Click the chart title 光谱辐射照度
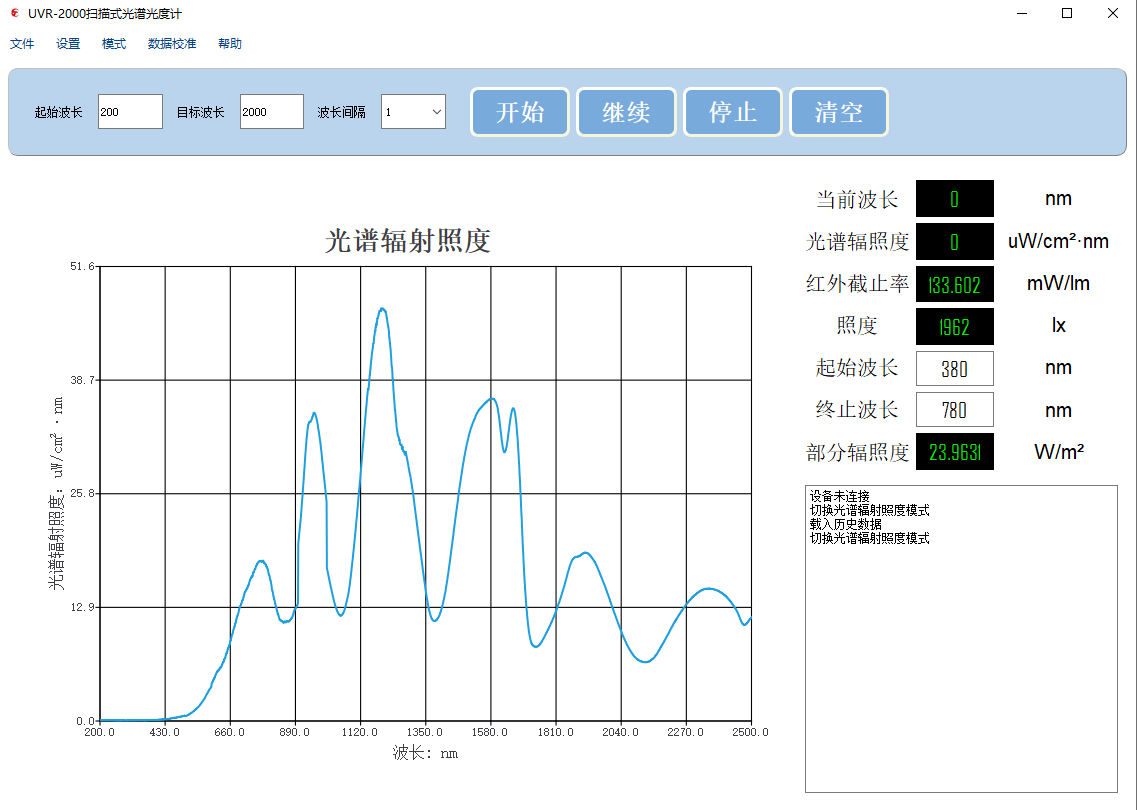This screenshot has height=810, width=1137. click(x=408, y=241)
